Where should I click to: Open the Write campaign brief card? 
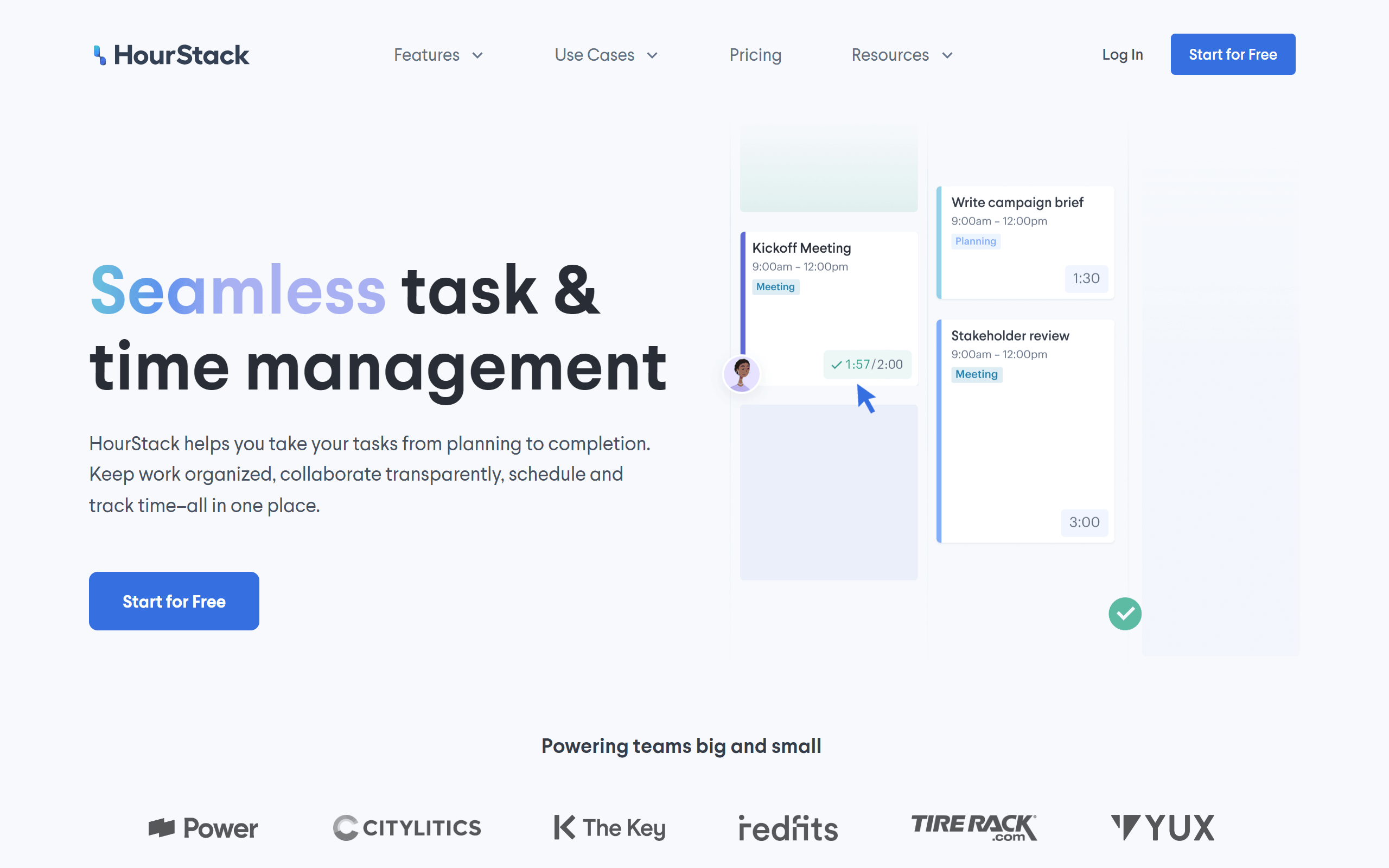(x=1025, y=242)
